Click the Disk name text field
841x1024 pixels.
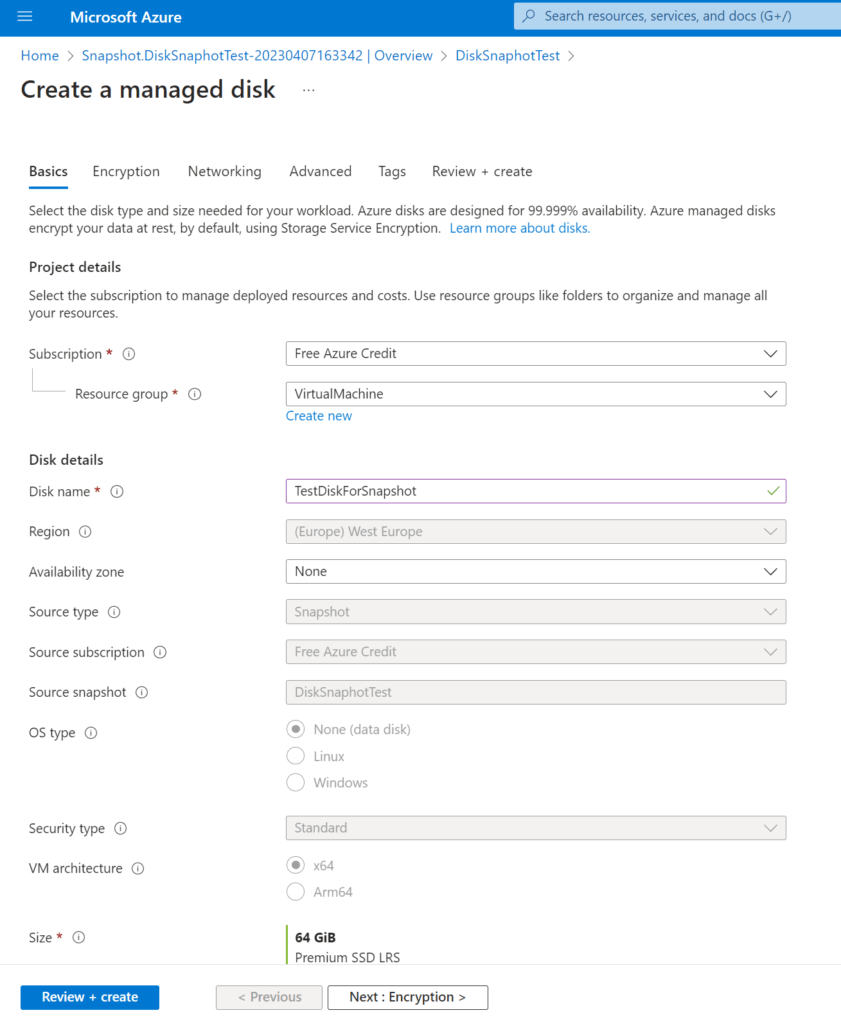[x=525, y=492]
